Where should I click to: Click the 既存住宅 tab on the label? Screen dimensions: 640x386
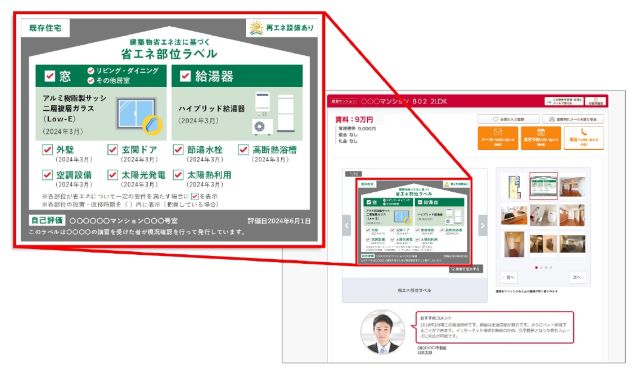pyautogui.click(x=45, y=28)
